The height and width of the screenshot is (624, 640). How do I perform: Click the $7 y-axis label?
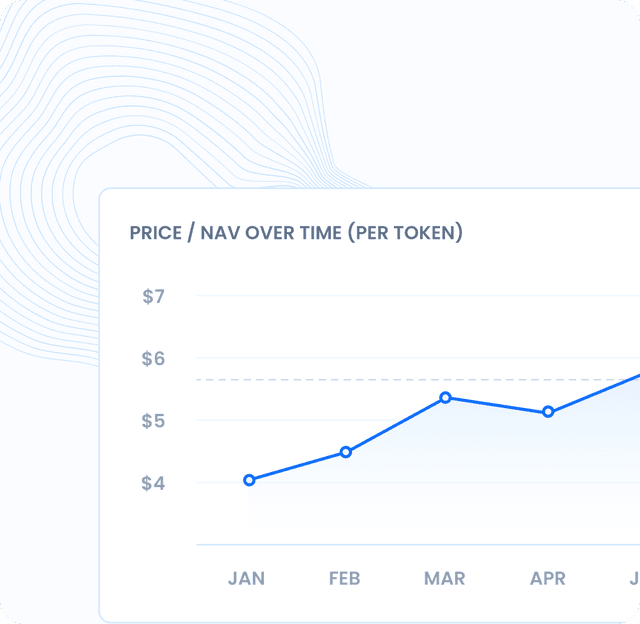[x=153, y=296]
